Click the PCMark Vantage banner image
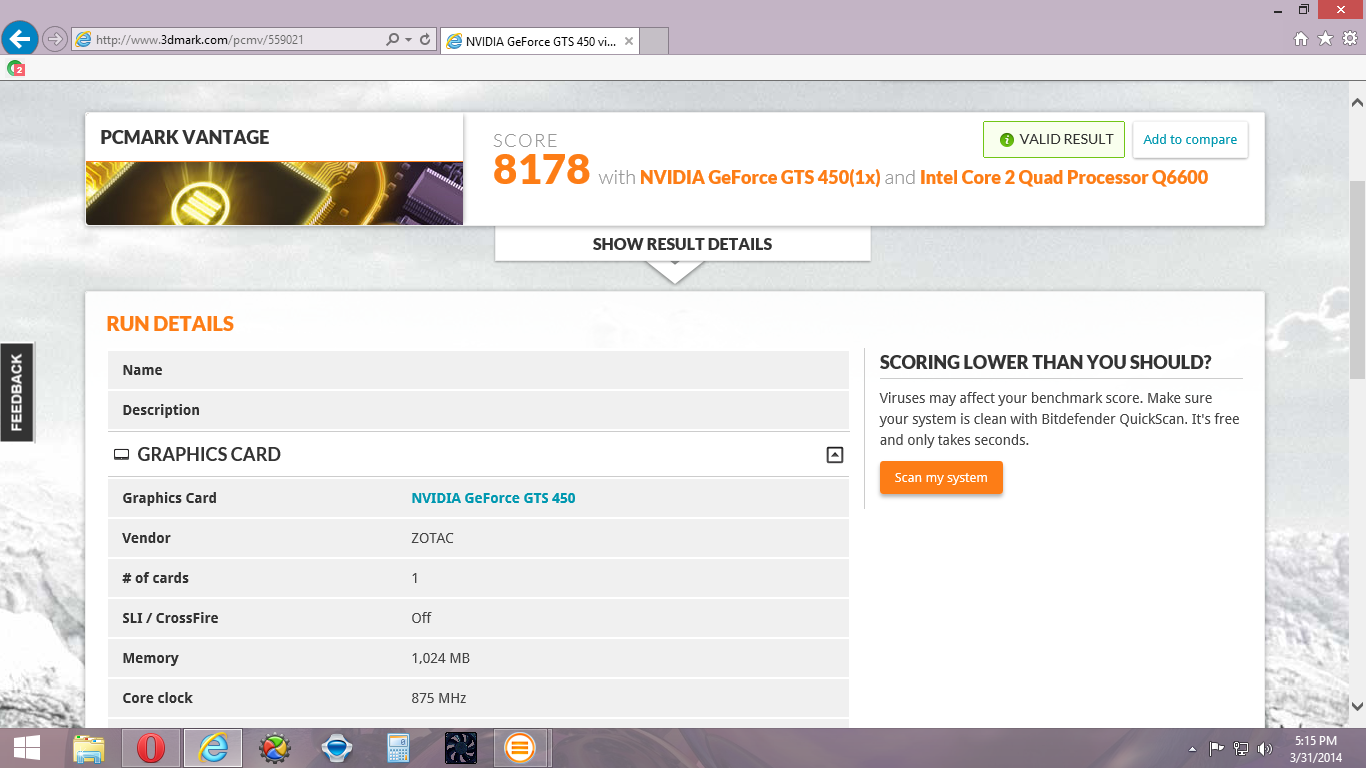The image size is (1366, 768). pos(274,193)
